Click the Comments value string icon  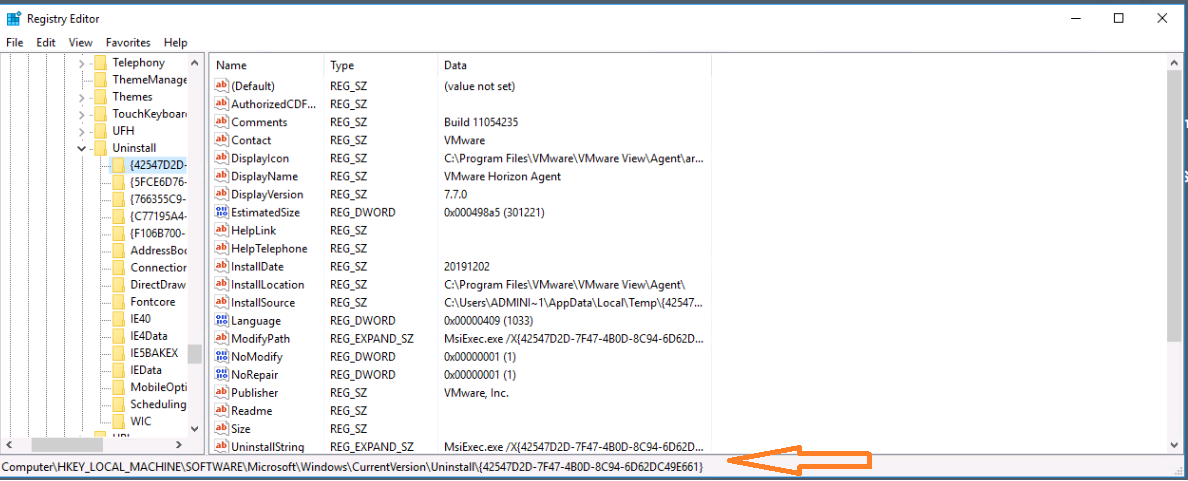(222, 122)
